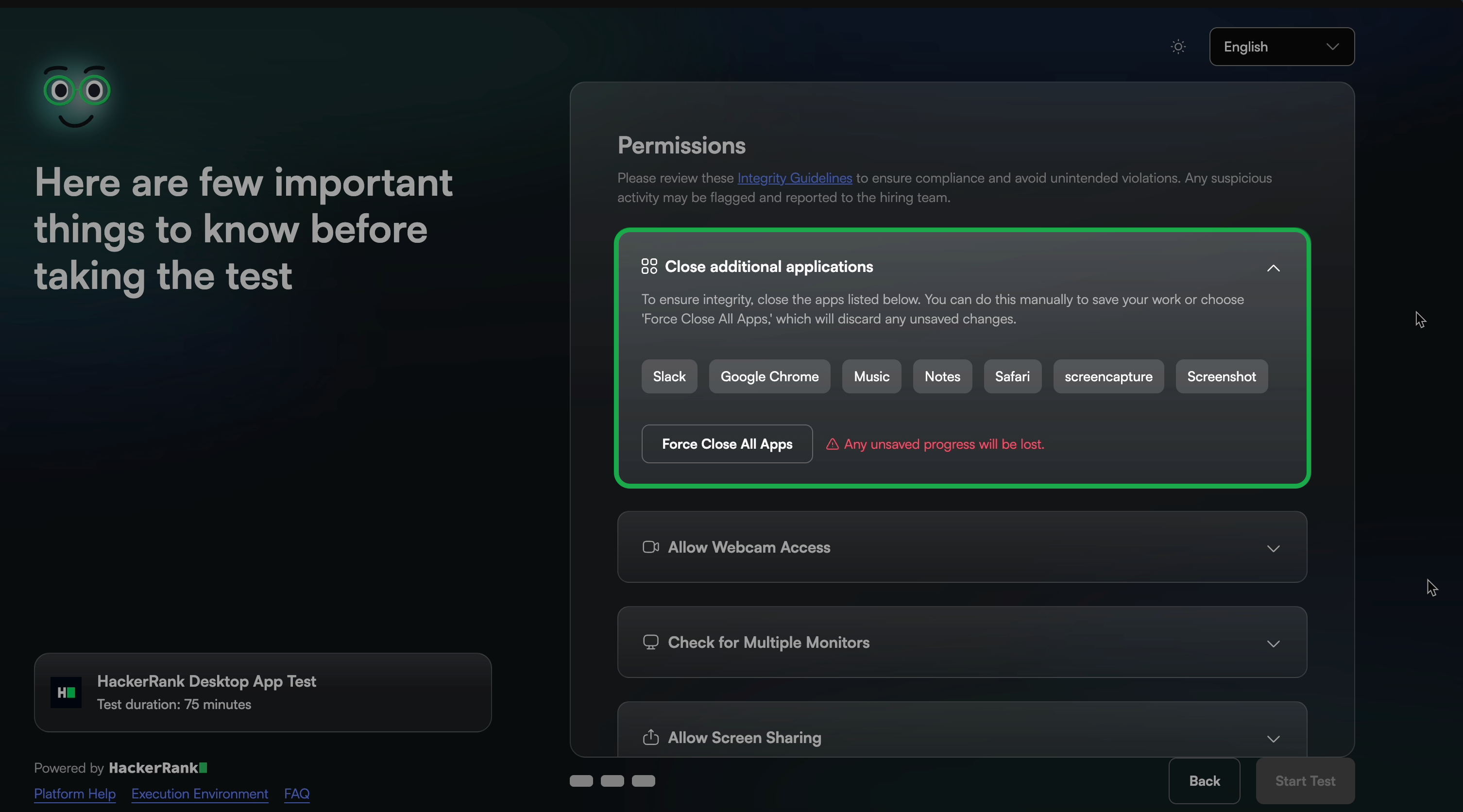
Task: Toggle the light/dark theme sun icon
Action: tap(1178, 47)
